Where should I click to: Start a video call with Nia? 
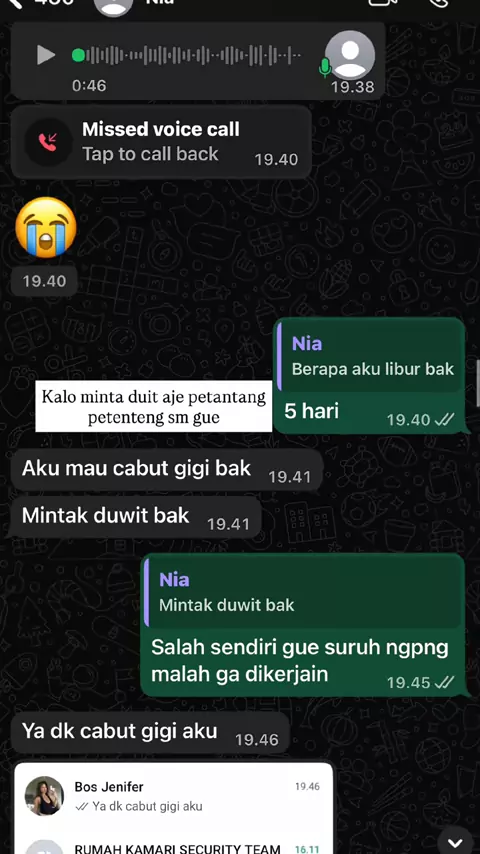pyautogui.click(x=382, y=3)
